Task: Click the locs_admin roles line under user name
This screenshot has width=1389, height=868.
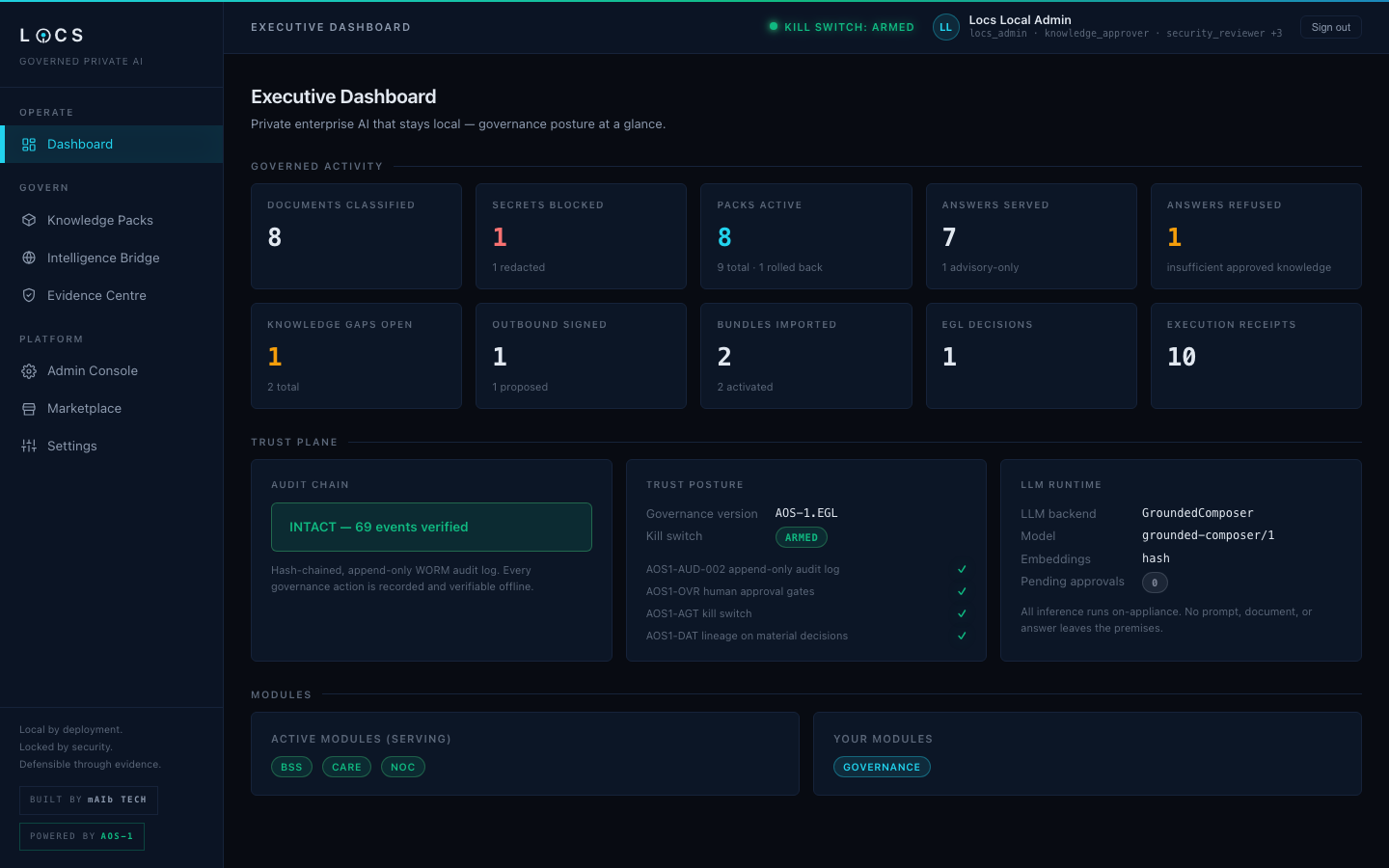Action: (1126, 34)
